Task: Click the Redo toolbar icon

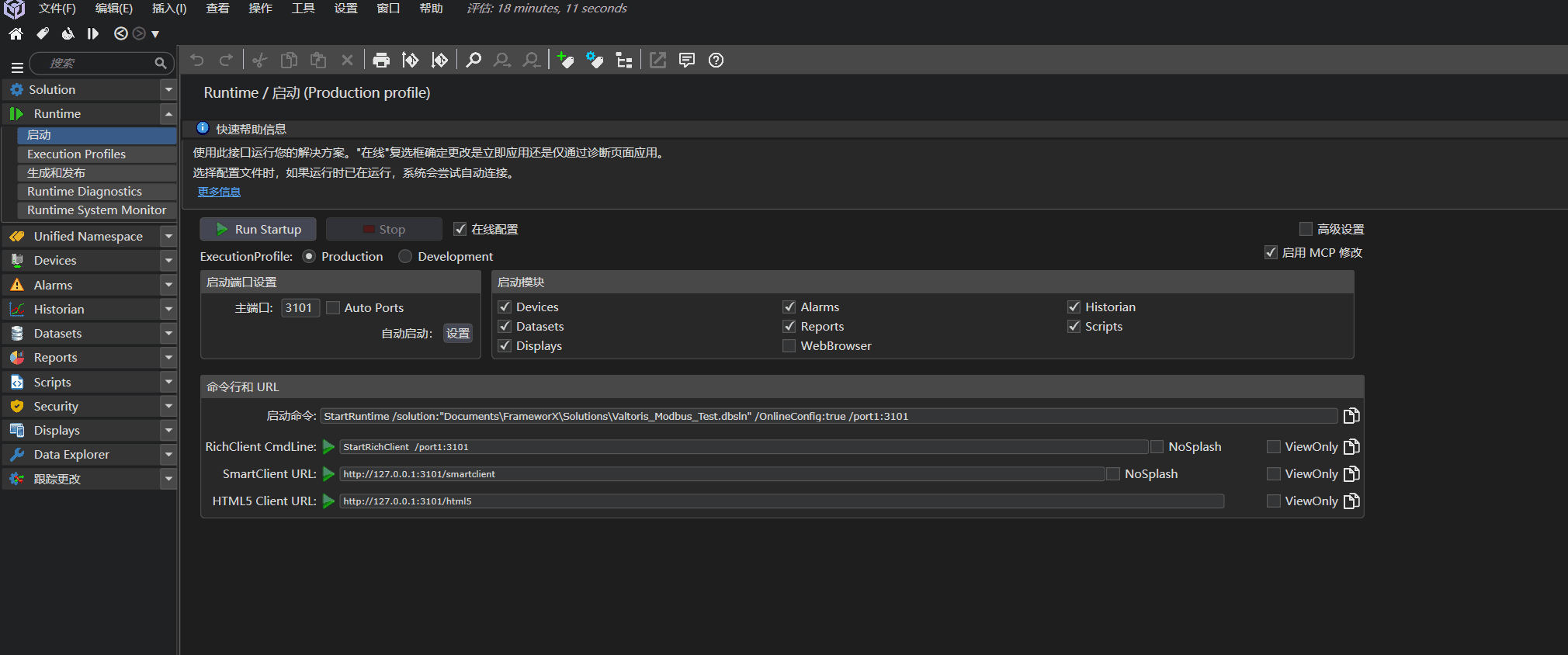Action: click(x=226, y=60)
